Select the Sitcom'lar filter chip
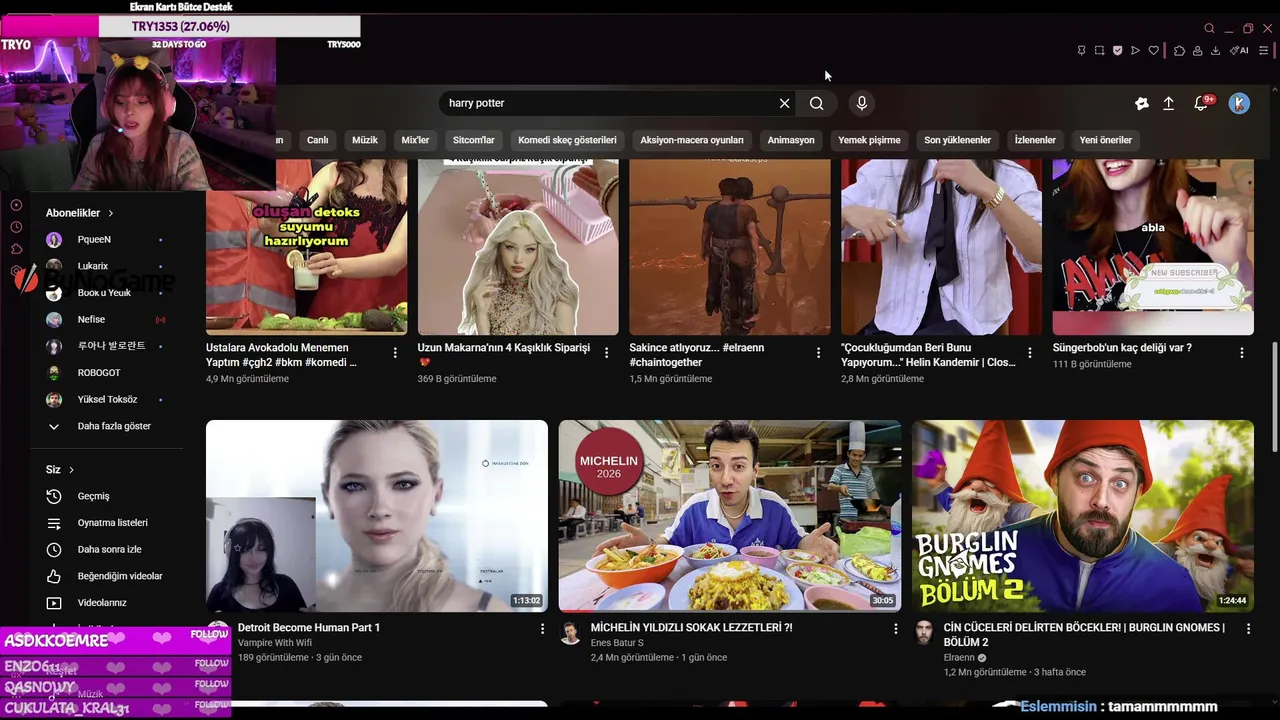The image size is (1280, 720). click(474, 140)
